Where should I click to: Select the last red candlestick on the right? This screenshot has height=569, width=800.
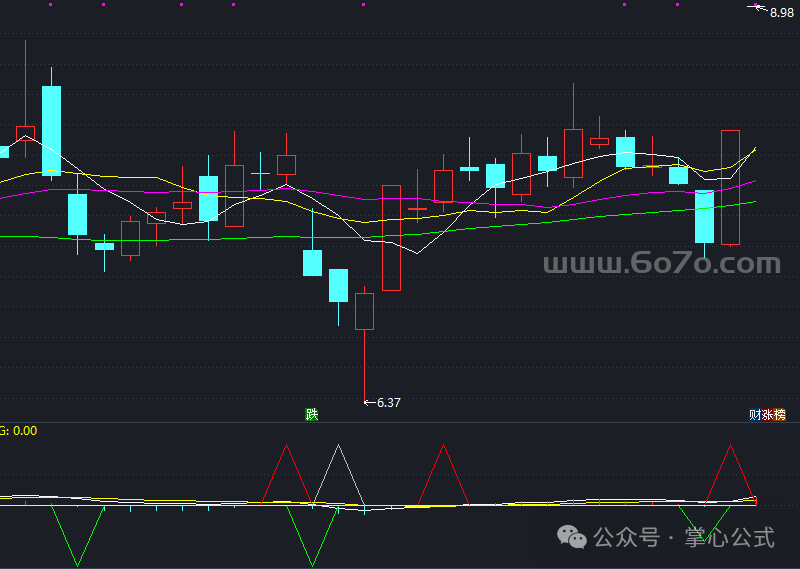pos(730,187)
